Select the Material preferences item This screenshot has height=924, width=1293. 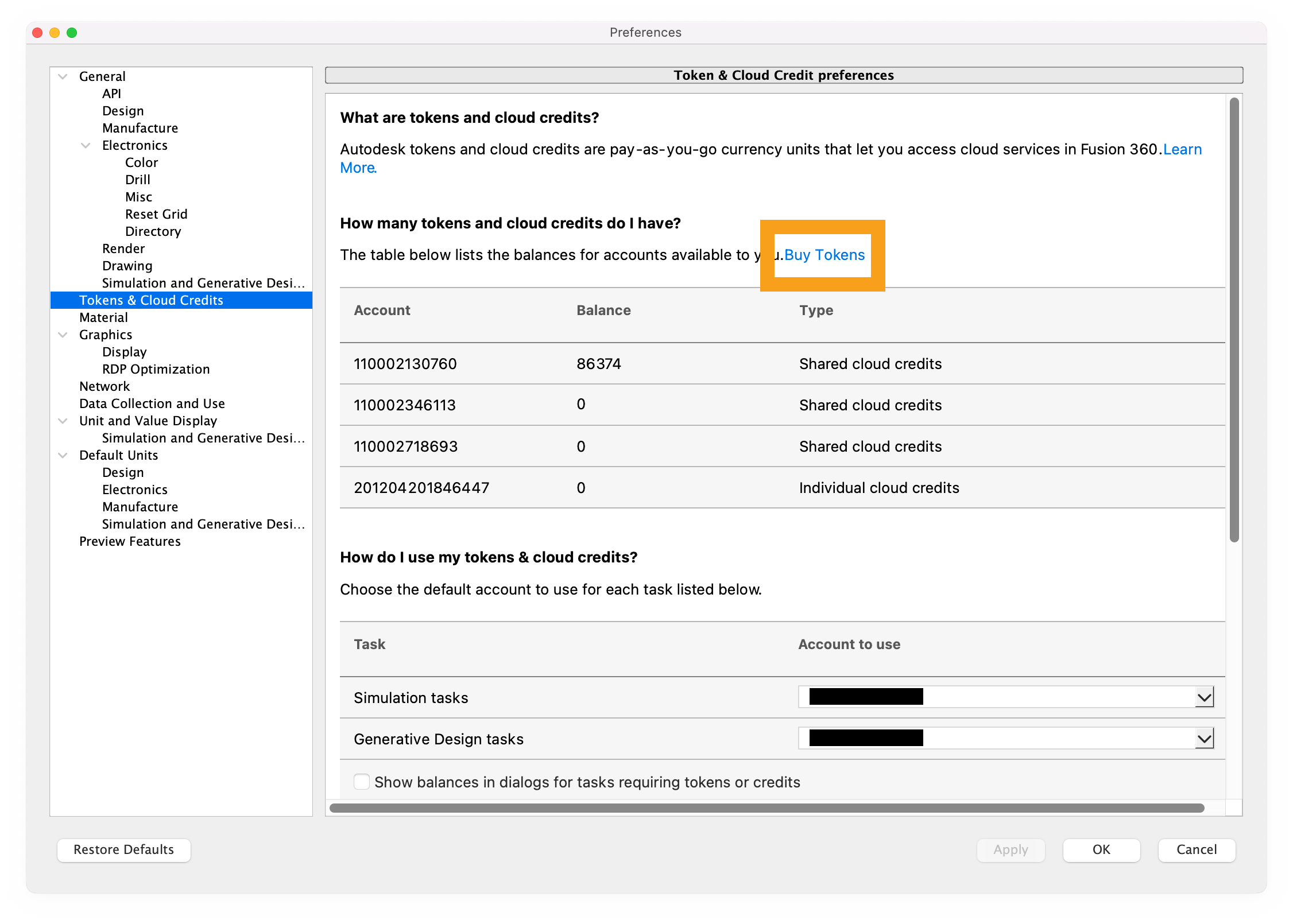click(103, 317)
